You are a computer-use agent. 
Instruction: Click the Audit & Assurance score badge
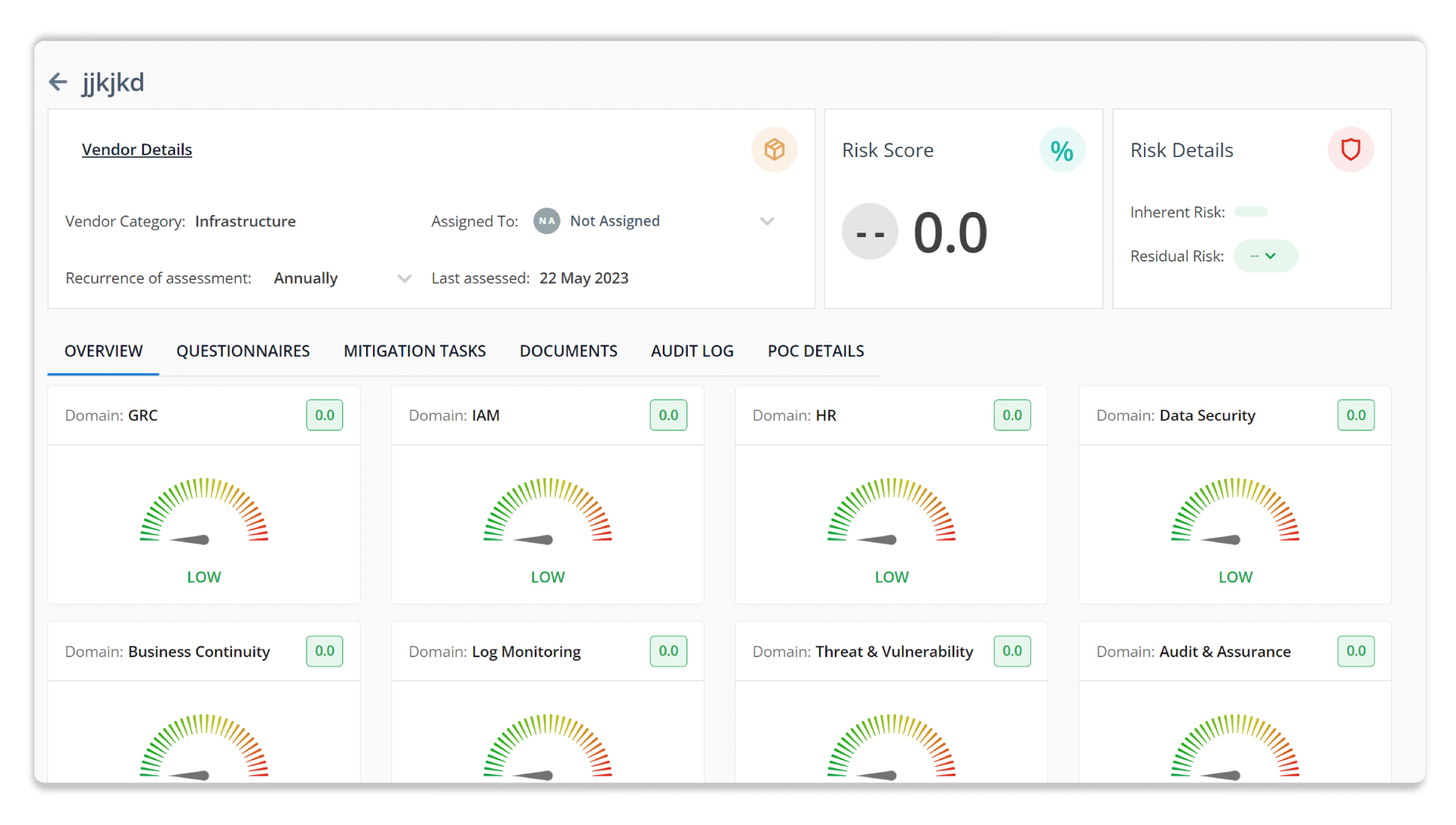click(x=1356, y=651)
